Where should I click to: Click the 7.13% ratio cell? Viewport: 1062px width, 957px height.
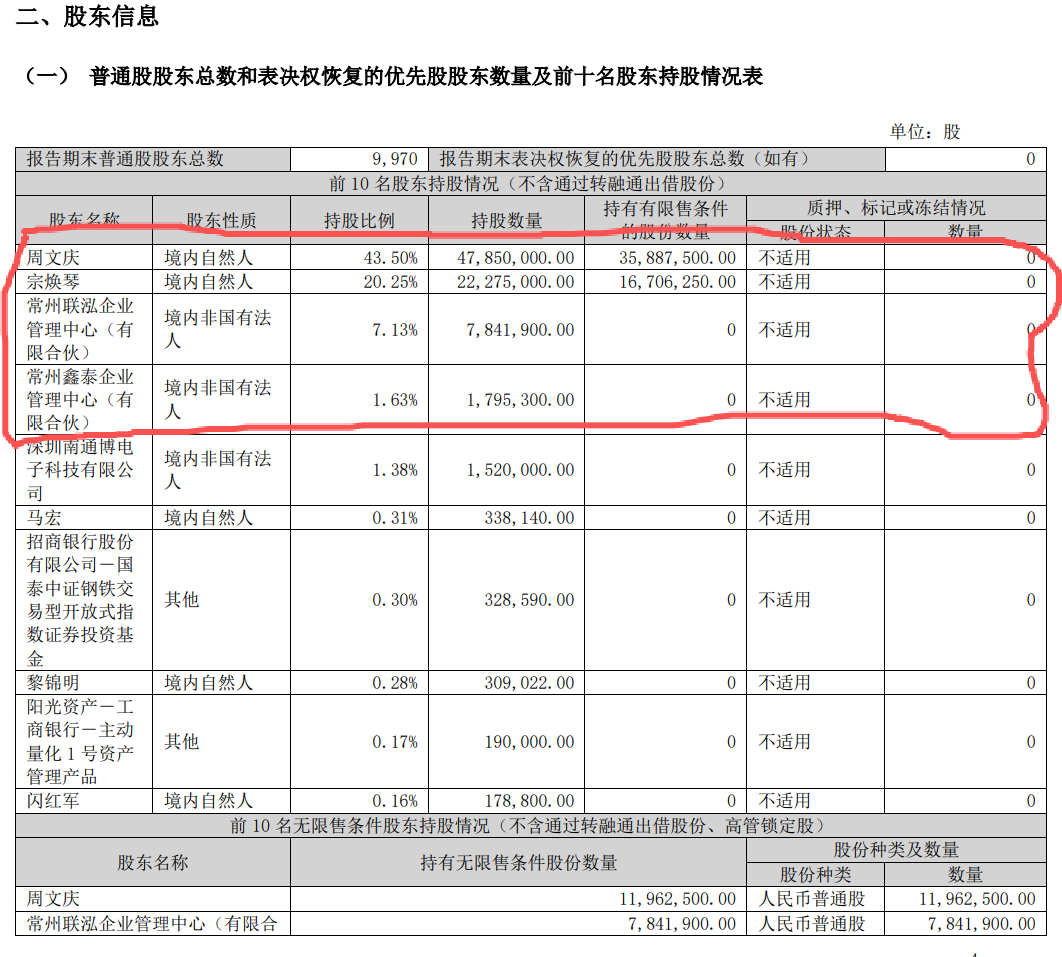(395, 330)
